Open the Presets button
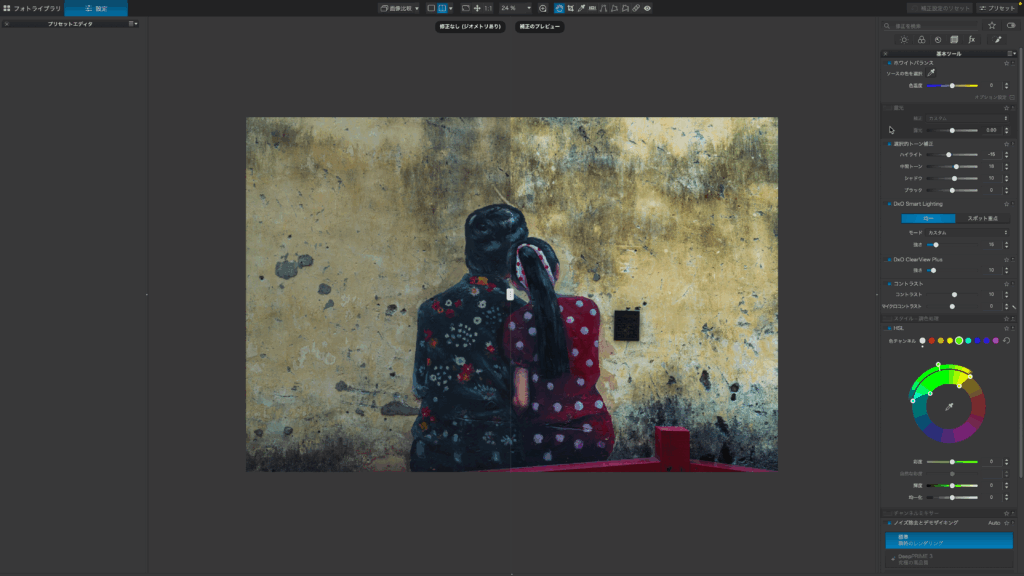1024x576 pixels. (997, 8)
